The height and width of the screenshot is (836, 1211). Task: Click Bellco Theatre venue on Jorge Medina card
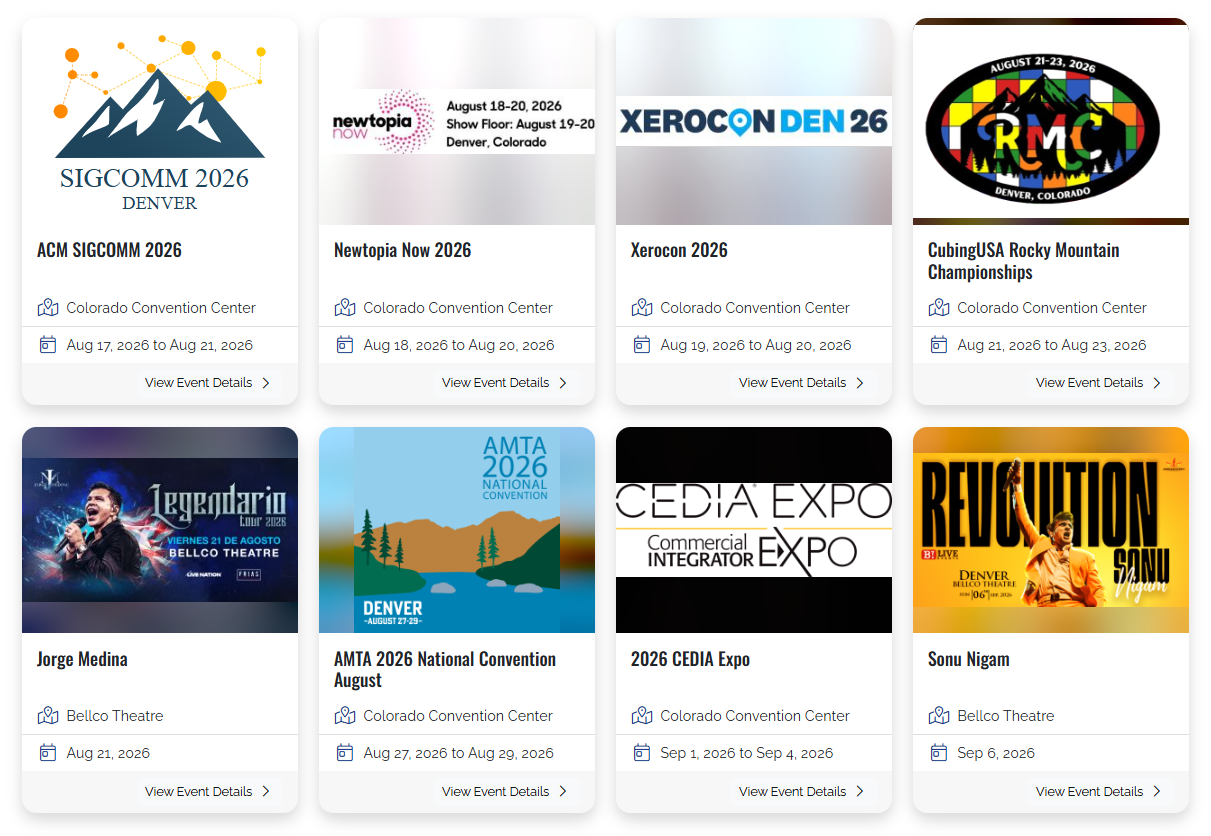115,716
